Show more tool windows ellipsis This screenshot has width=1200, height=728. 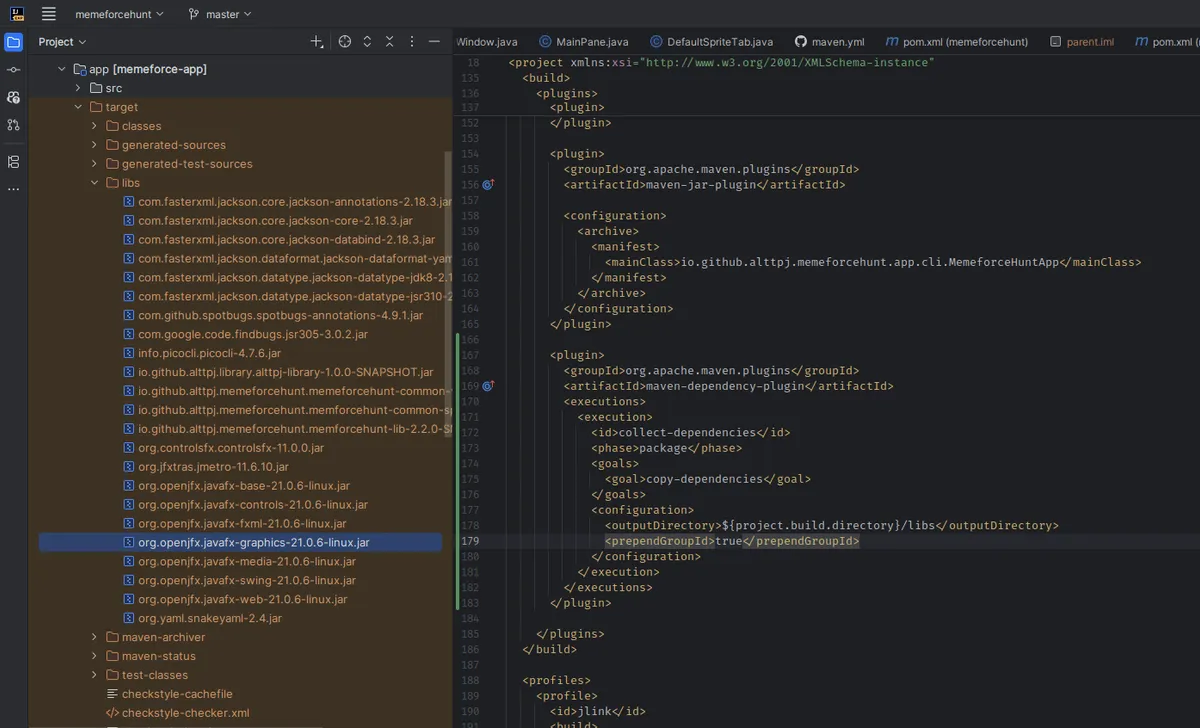point(13,188)
